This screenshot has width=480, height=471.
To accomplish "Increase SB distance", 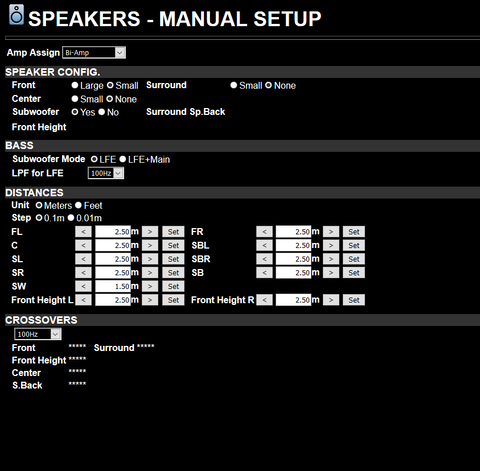I will (331, 273).
